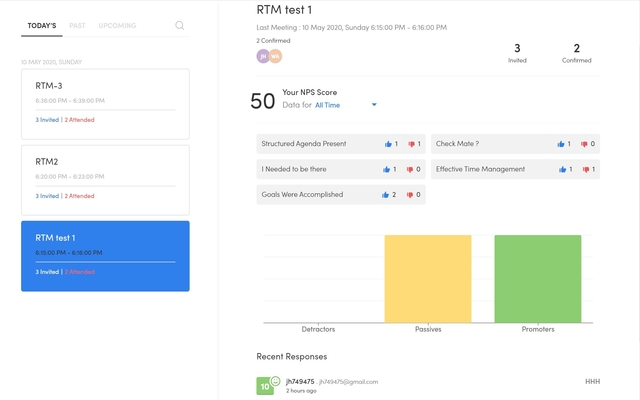Click the dropdown arrow next to All Time
The height and width of the screenshot is (400, 640).
pos(374,105)
